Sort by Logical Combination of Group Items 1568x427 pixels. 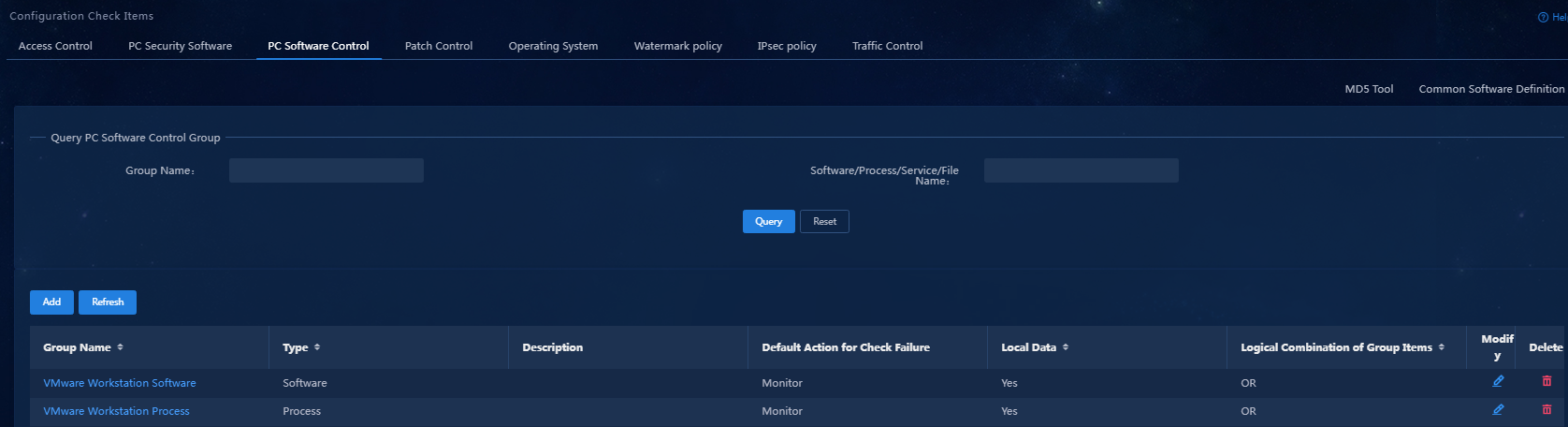[1442, 347]
